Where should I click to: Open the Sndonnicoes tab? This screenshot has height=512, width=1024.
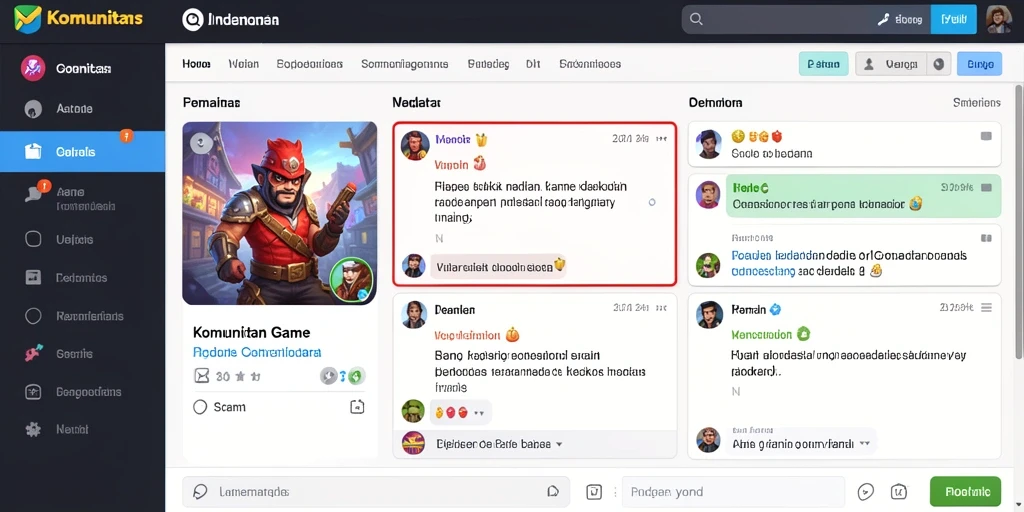(590, 64)
